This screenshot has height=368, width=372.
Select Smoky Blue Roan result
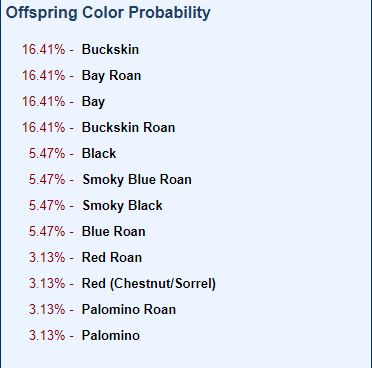coord(137,179)
